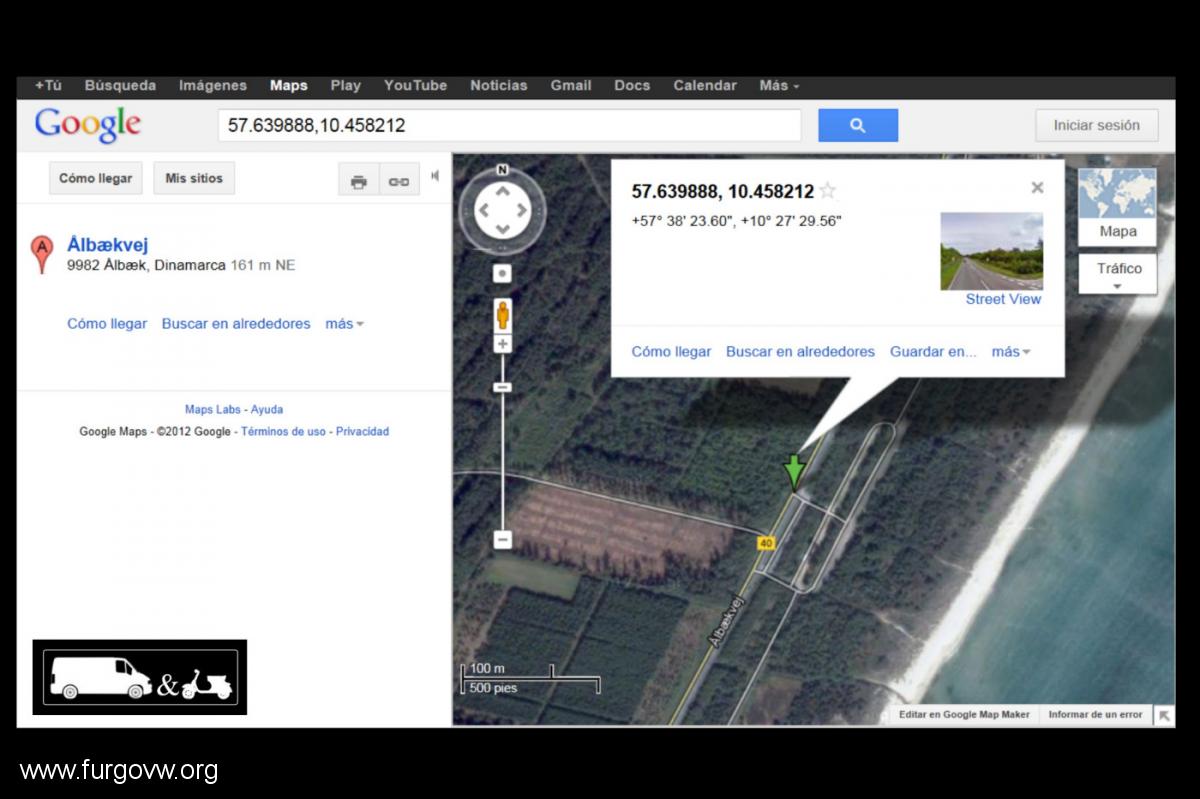The width and height of the screenshot is (1200, 799).
Task: Collapse the left side panel arrow
Action: (x=435, y=176)
